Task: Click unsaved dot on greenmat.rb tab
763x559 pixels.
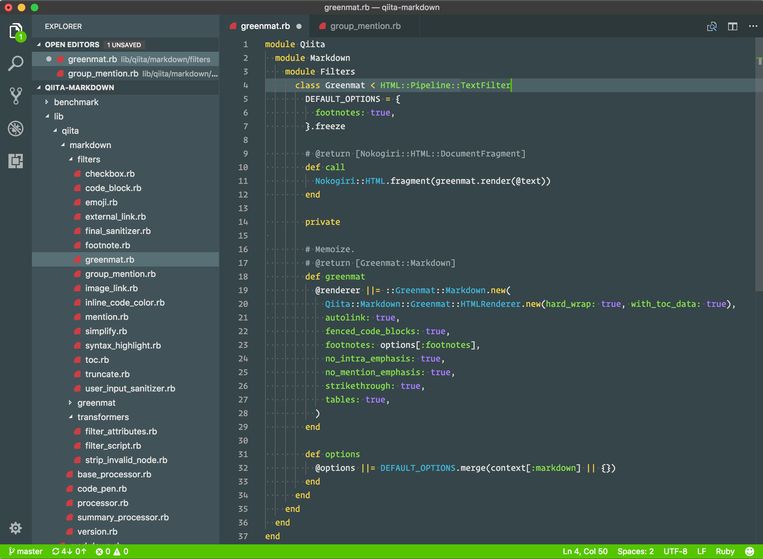Action: (x=299, y=26)
